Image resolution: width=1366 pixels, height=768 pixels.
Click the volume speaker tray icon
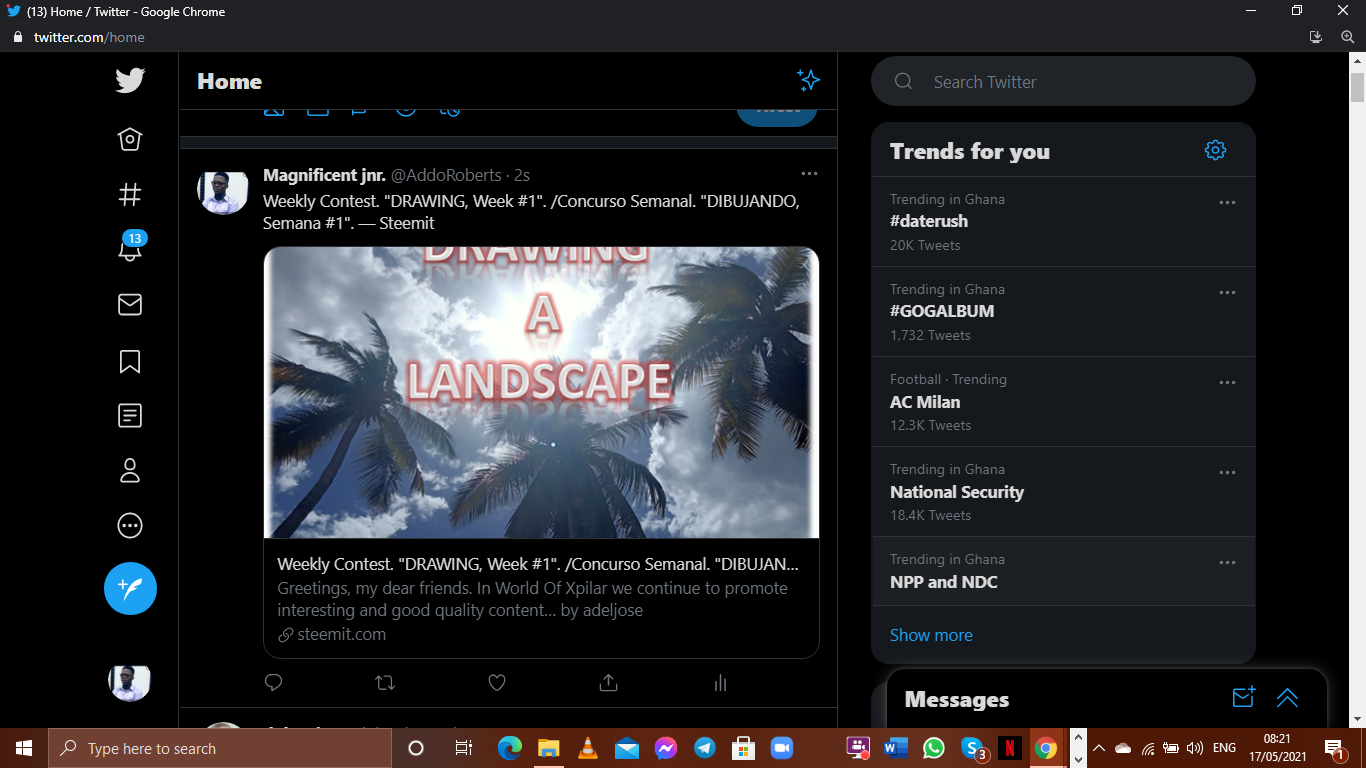pos(1194,748)
